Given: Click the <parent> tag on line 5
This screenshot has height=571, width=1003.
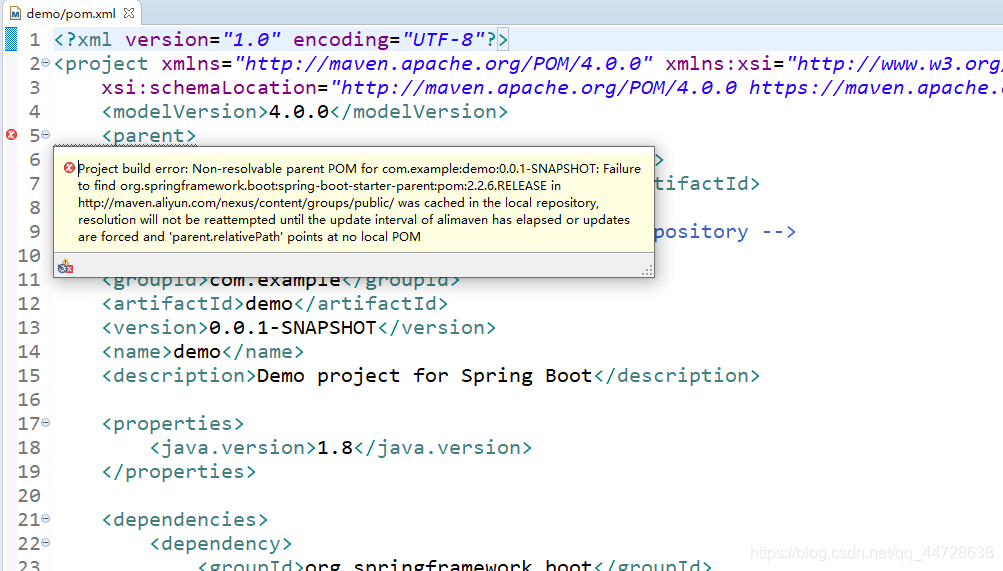Looking at the screenshot, I should (149, 136).
